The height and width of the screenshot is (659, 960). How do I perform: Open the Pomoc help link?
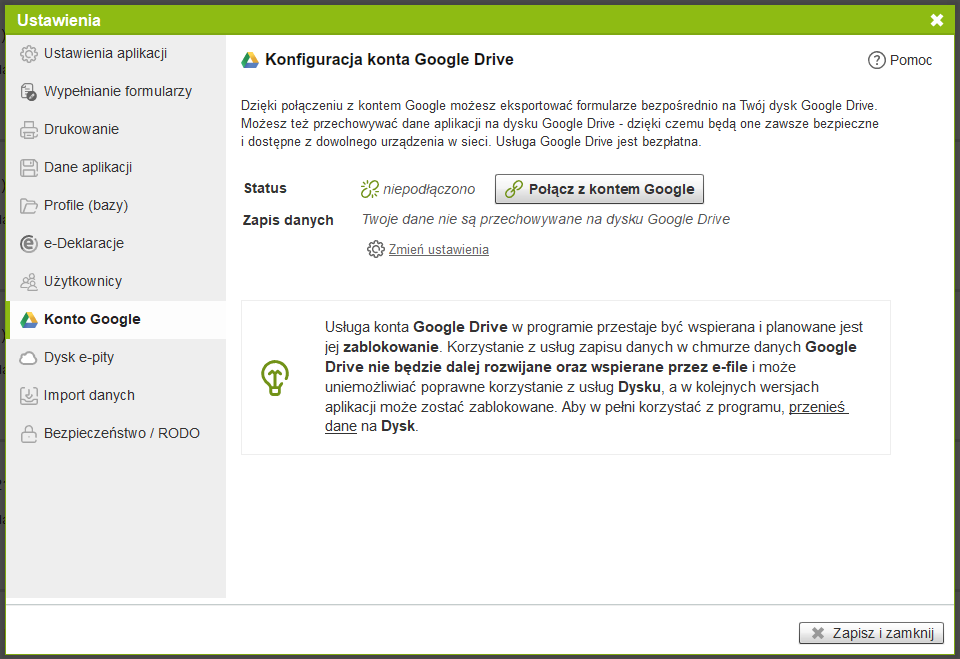tap(900, 61)
